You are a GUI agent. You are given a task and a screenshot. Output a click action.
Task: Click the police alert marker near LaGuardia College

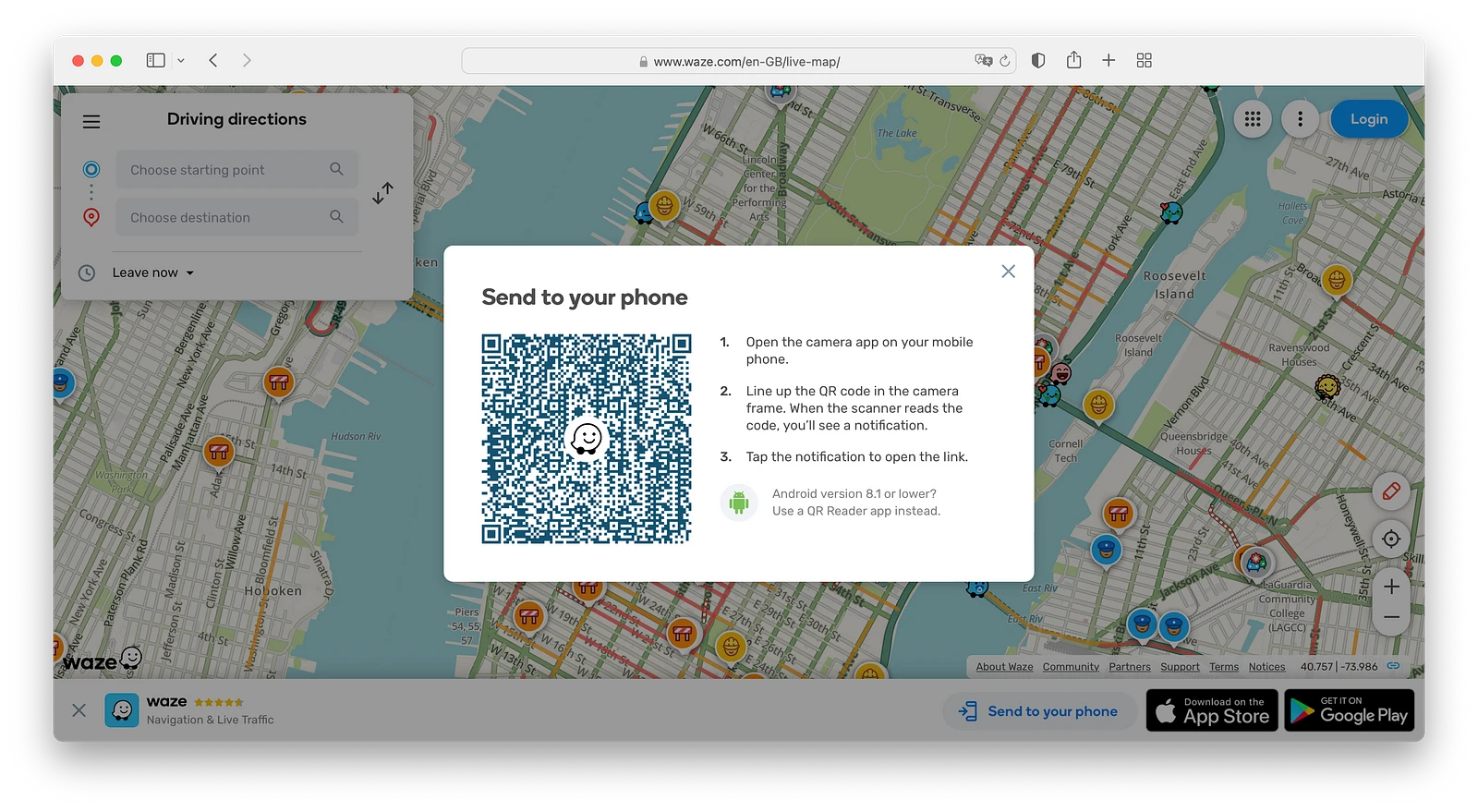point(1173,625)
